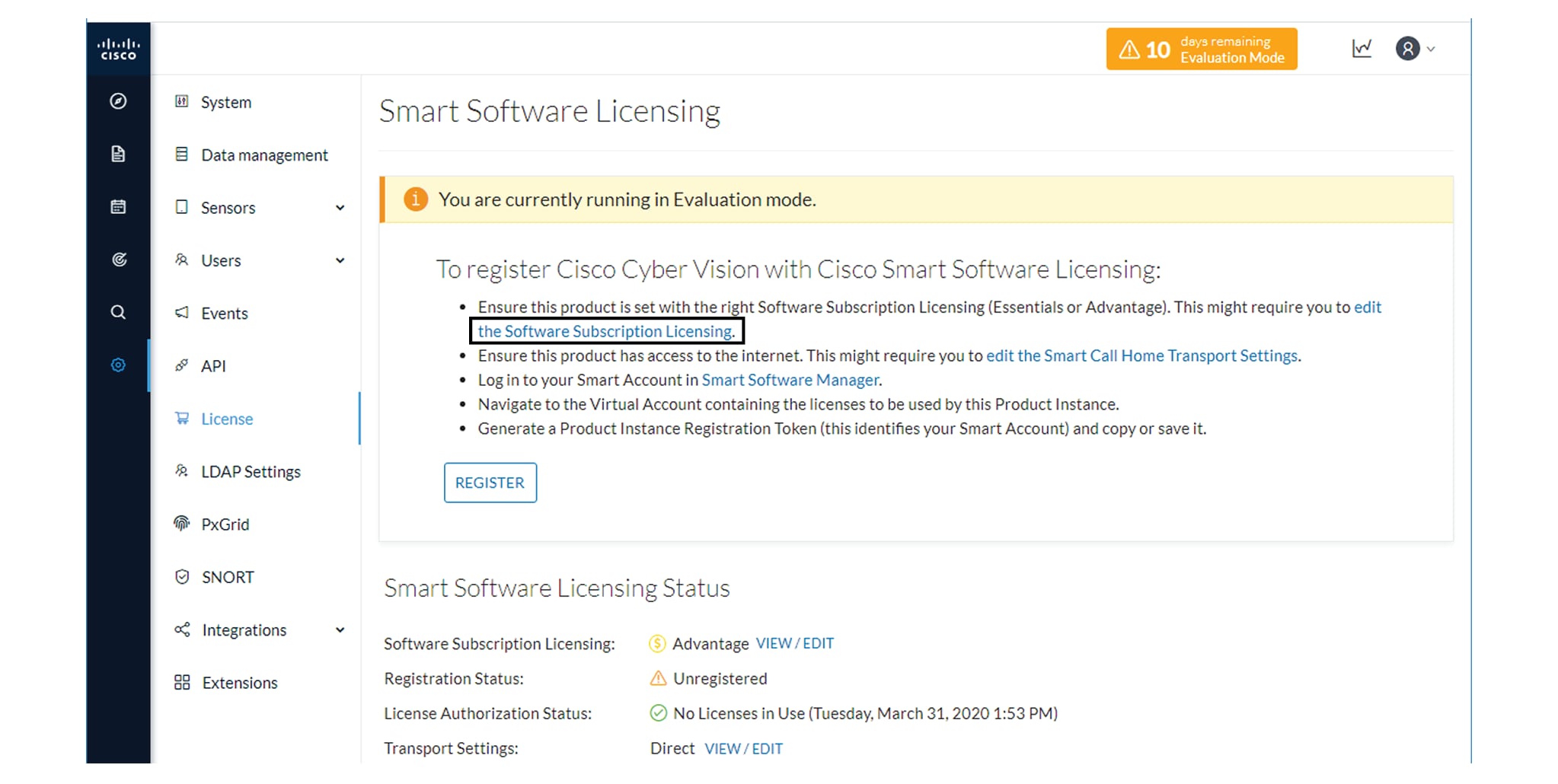1558x784 pixels.
Task: Select License in the admin menu
Action: pos(227,419)
